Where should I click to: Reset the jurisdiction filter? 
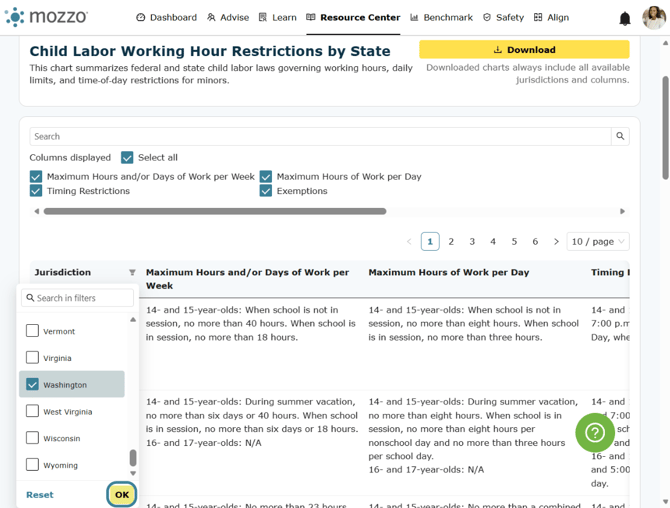tap(40, 495)
